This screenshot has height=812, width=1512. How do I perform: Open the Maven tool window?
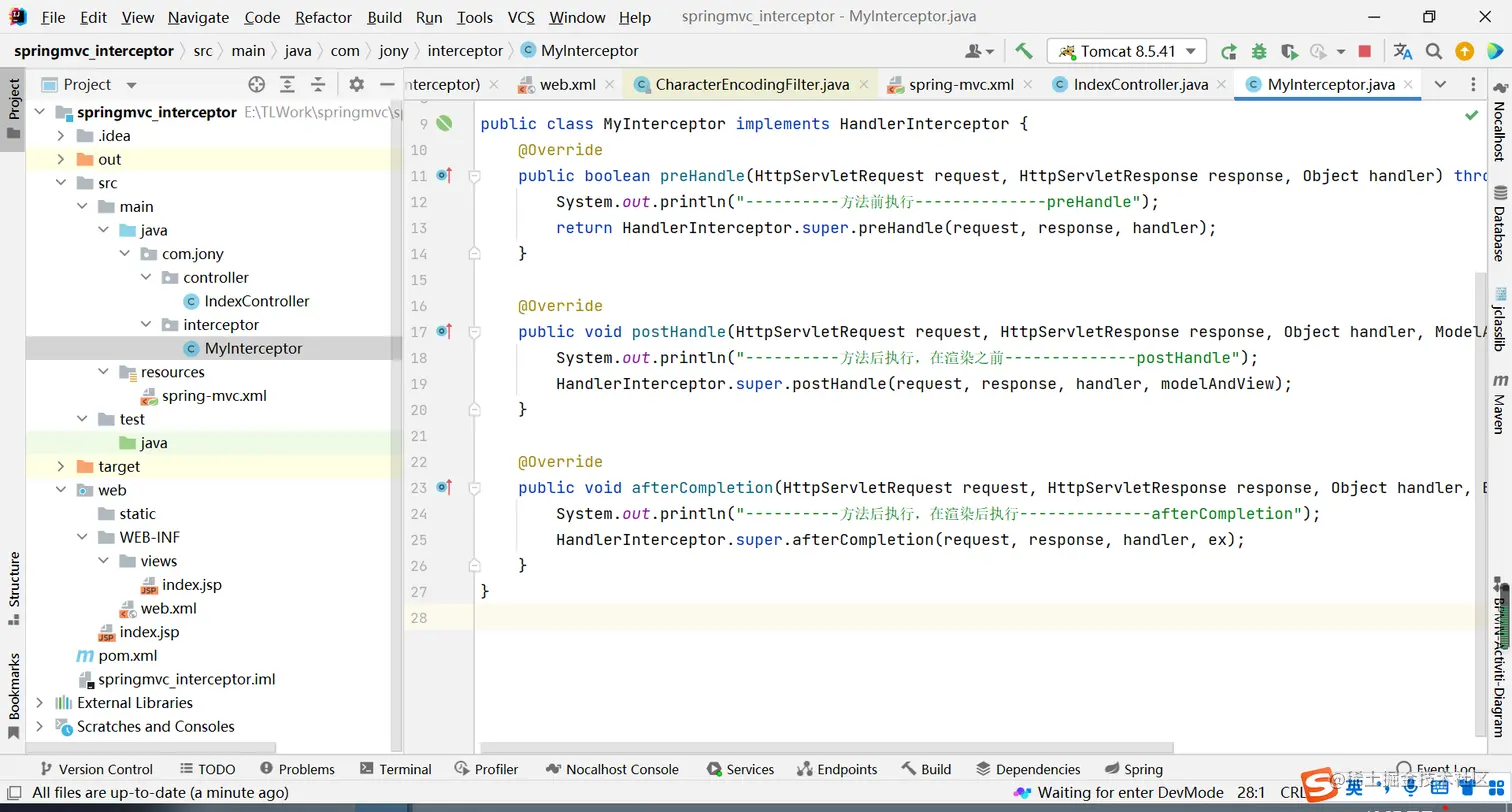click(x=1499, y=404)
